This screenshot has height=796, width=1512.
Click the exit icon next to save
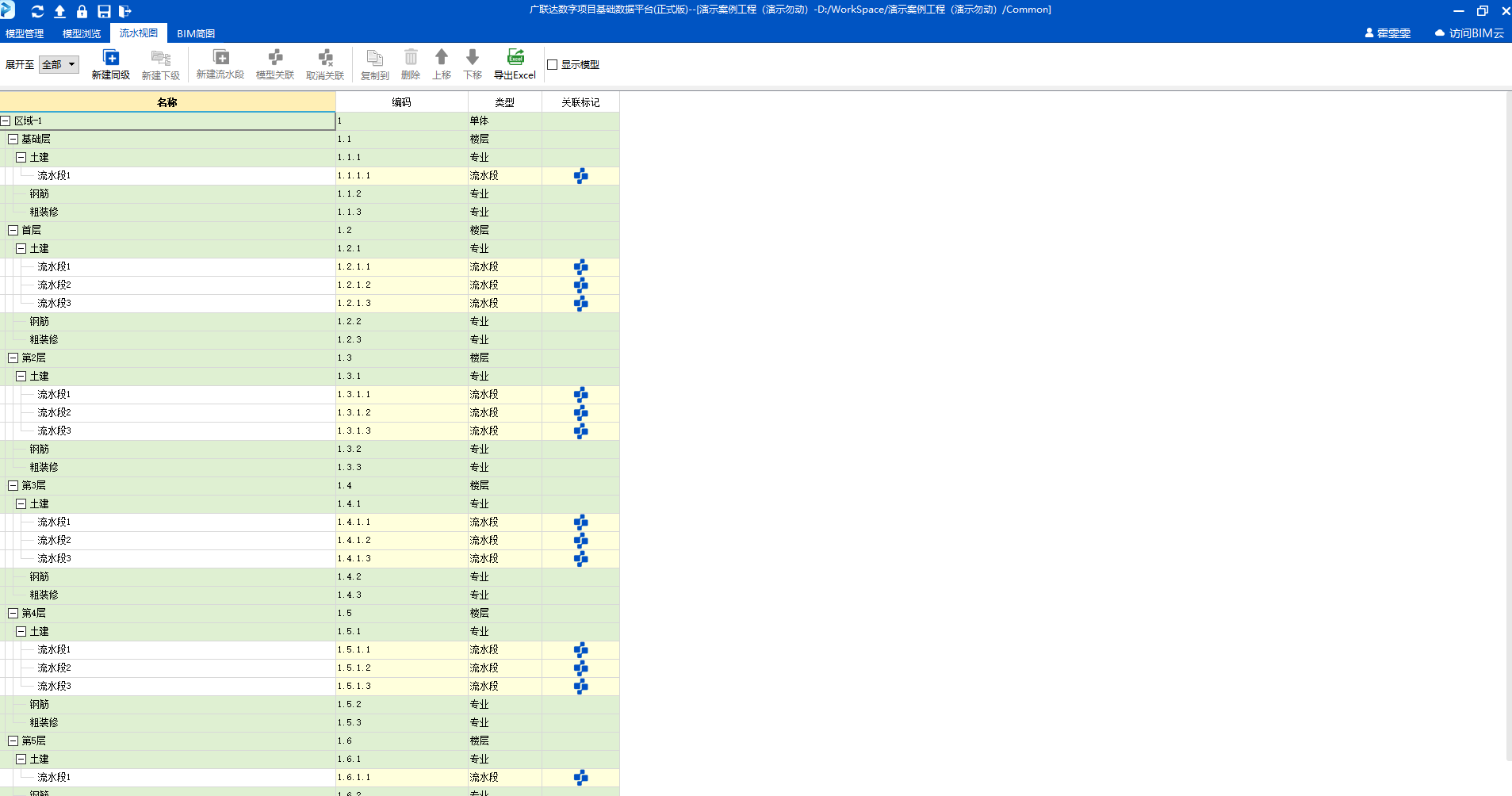click(124, 11)
